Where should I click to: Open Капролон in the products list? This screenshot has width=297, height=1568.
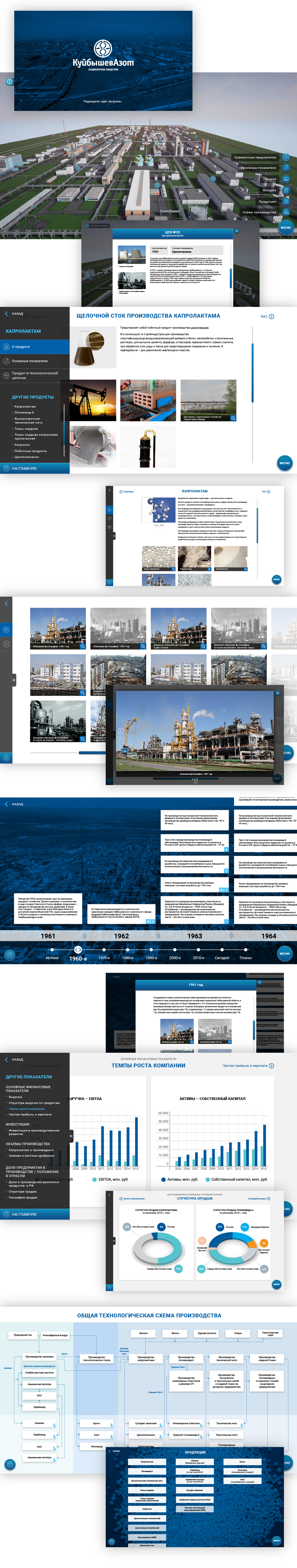click(x=22, y=445)
